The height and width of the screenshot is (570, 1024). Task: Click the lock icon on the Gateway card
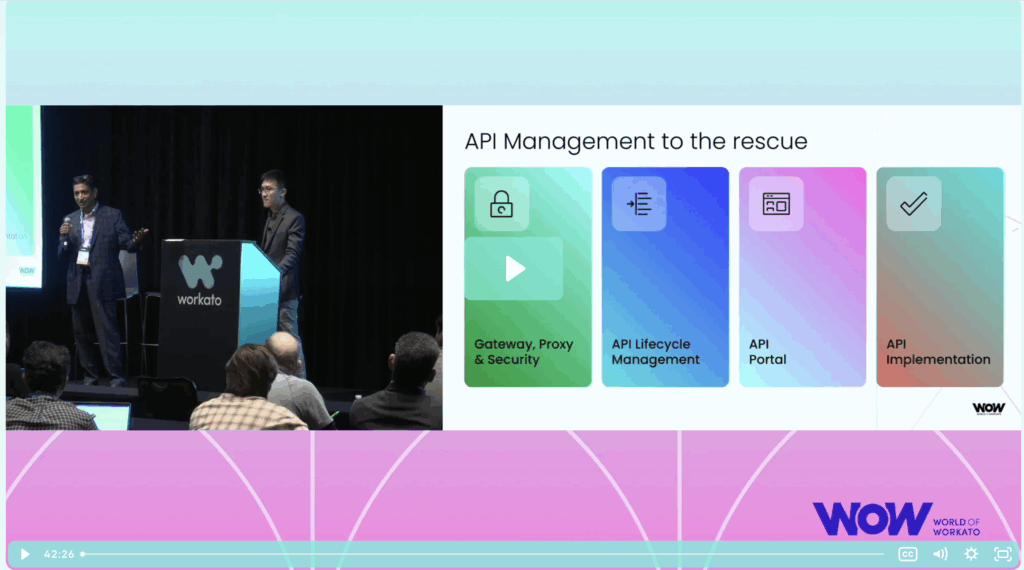(501, 204)
